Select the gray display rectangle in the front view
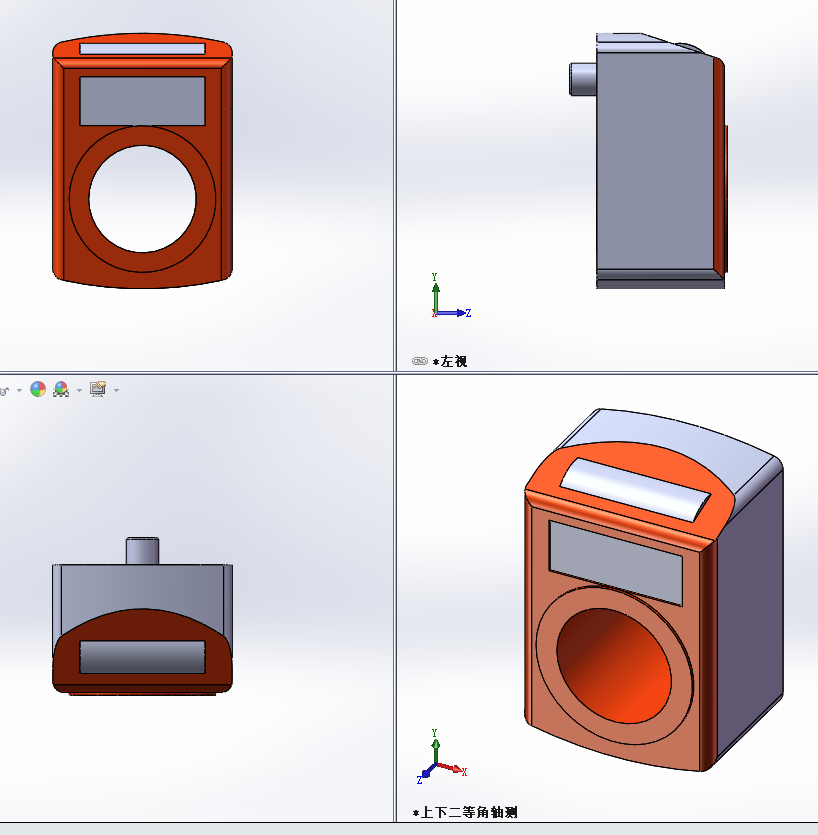818x835 pixels. tap(142, 101)
